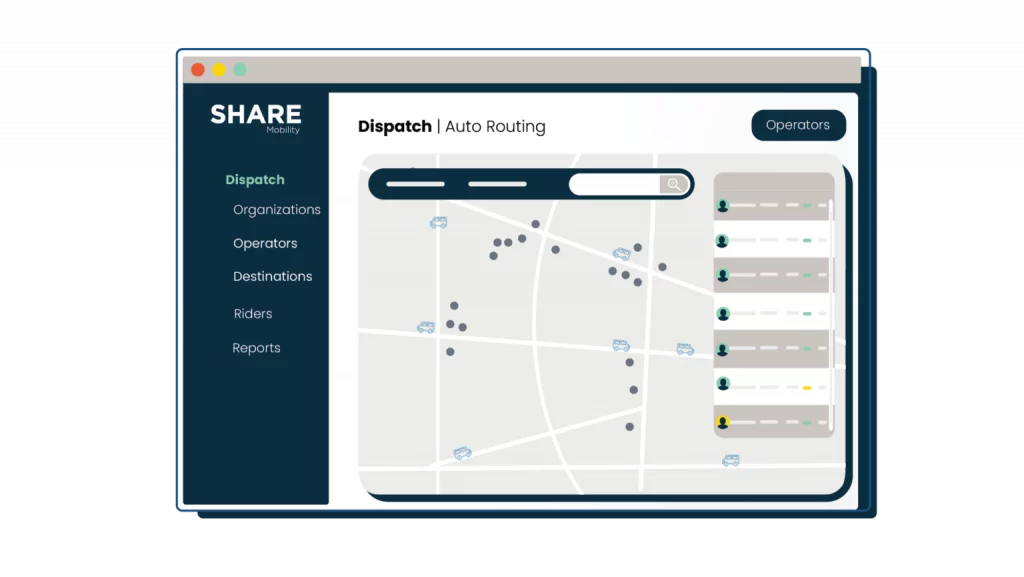Open the Riders page

pyautogui.click(x=253, y=314)
